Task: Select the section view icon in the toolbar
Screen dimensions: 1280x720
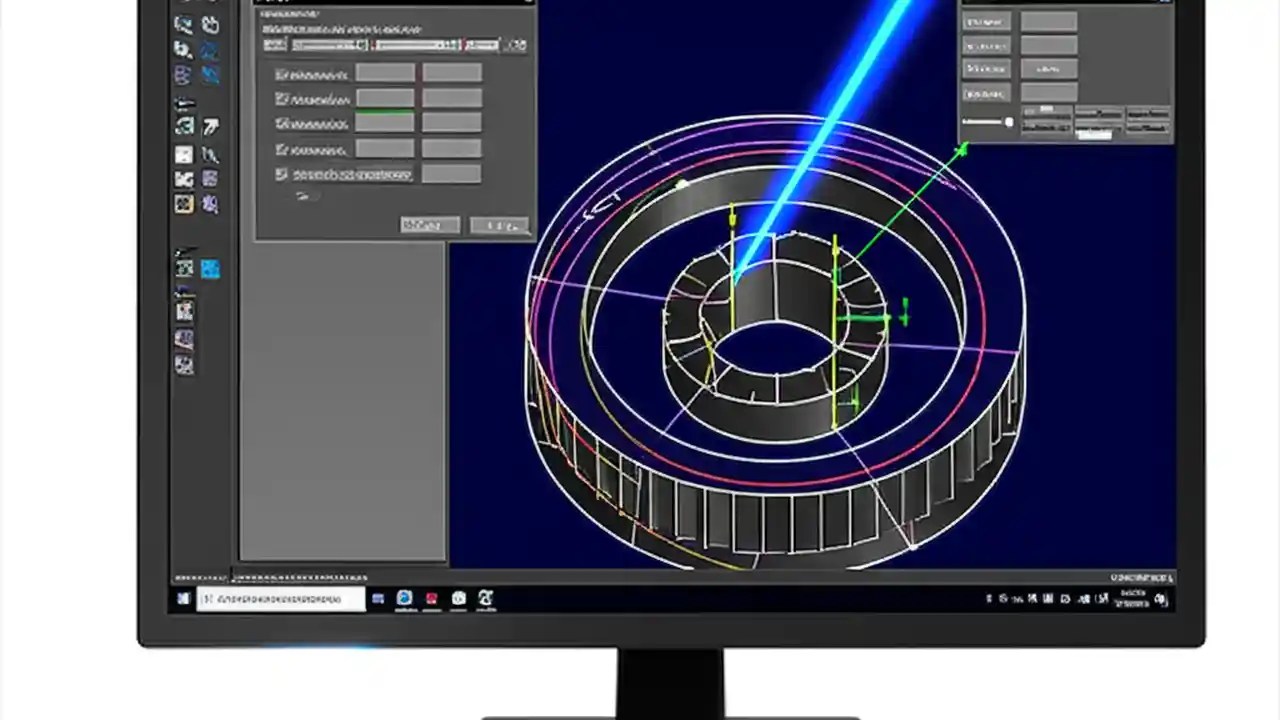Action: 185,178
